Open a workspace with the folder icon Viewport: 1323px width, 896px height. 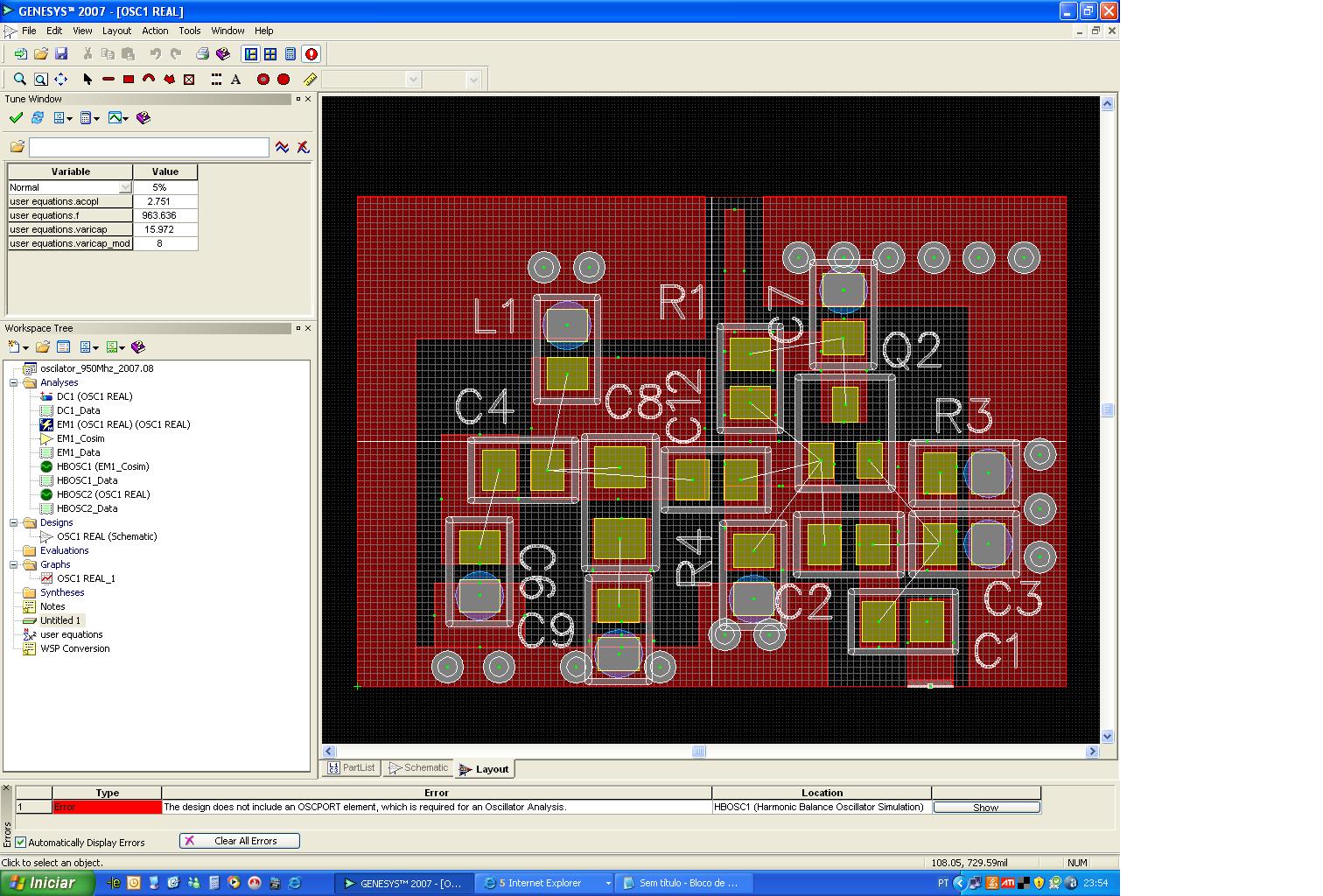[40, 54]
